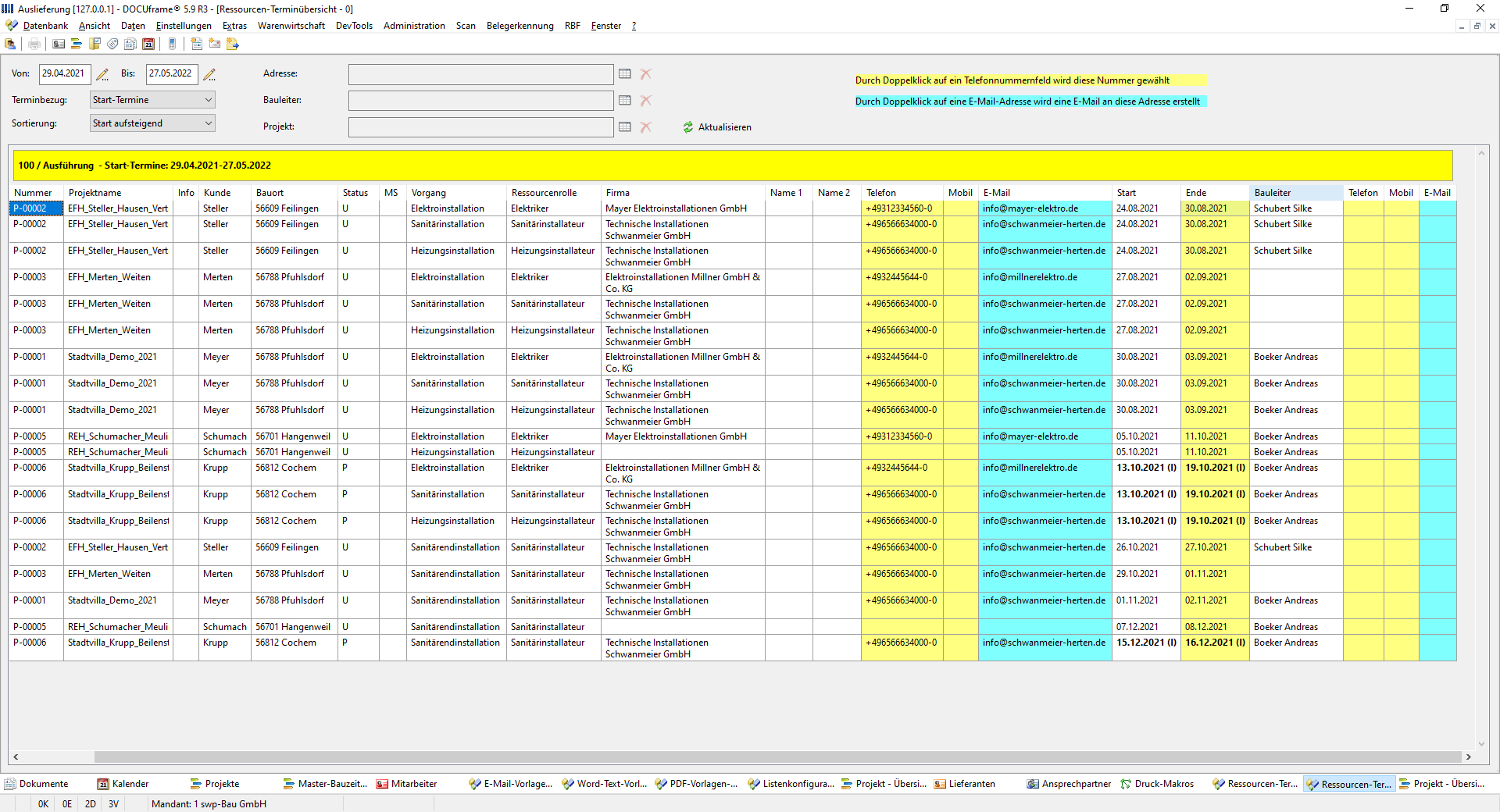Click the mobile phone toolbar icon
Image resolution: width=1500 pixels, height=812 pixels.
point(173,44)
